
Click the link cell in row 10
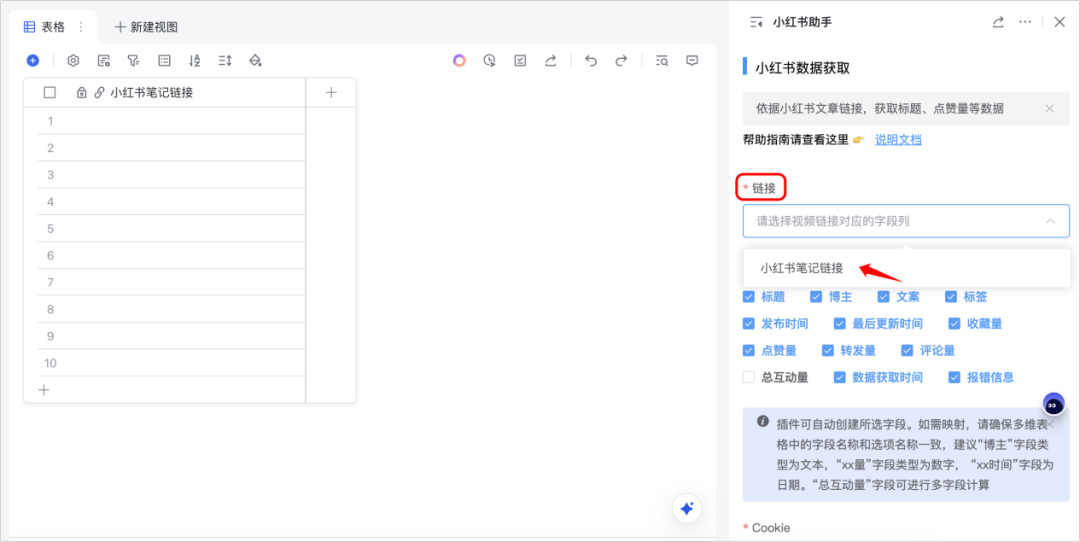(x=184, y=363)
